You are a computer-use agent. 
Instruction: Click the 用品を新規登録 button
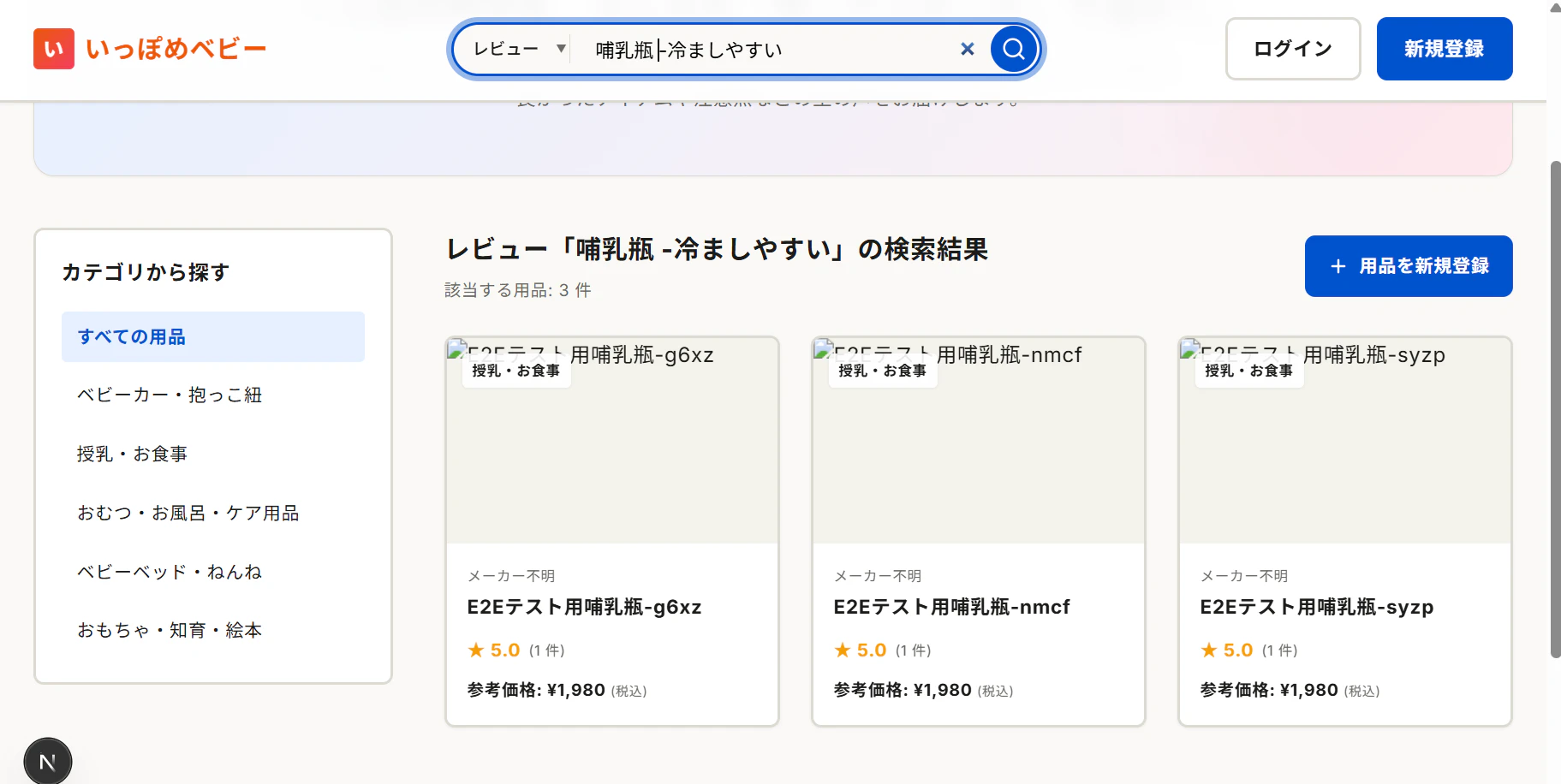pyautogui.click(x=1409, y=266)
